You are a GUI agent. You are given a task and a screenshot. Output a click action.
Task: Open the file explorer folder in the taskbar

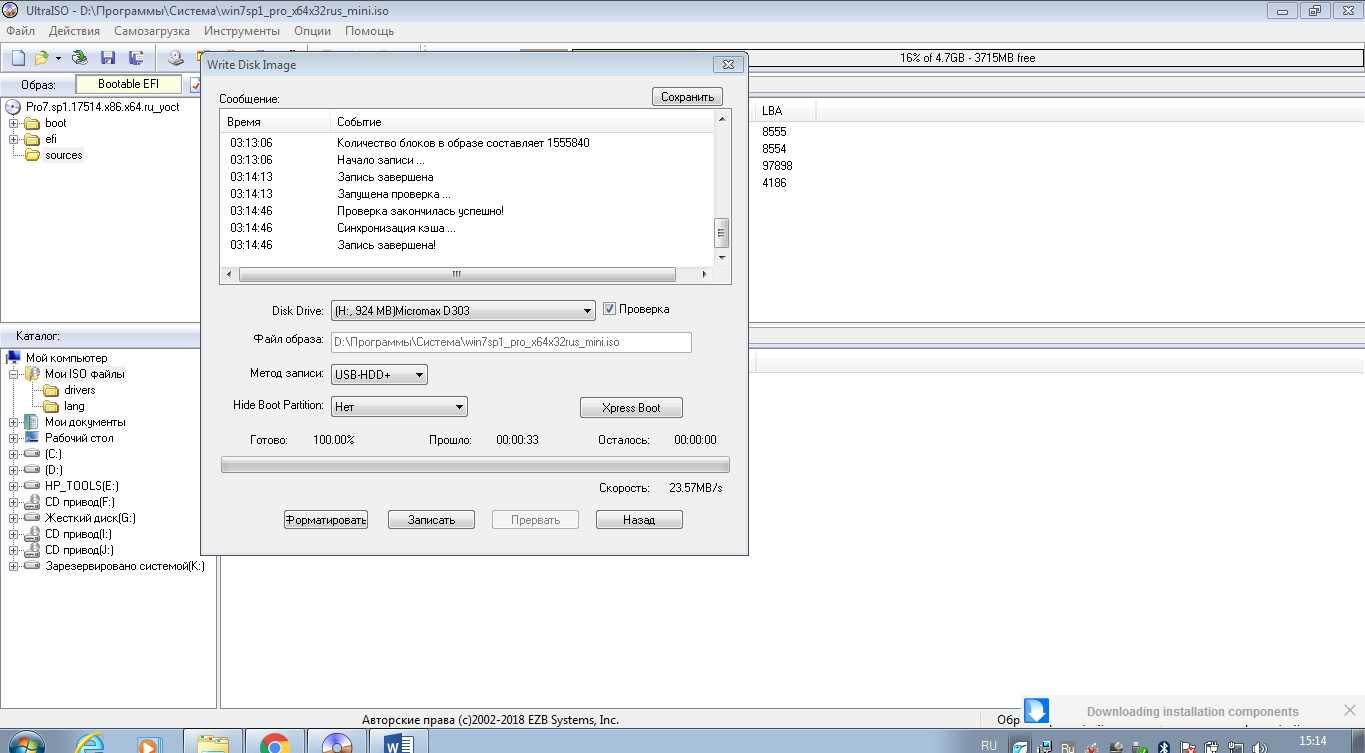(x=212, y=742)
